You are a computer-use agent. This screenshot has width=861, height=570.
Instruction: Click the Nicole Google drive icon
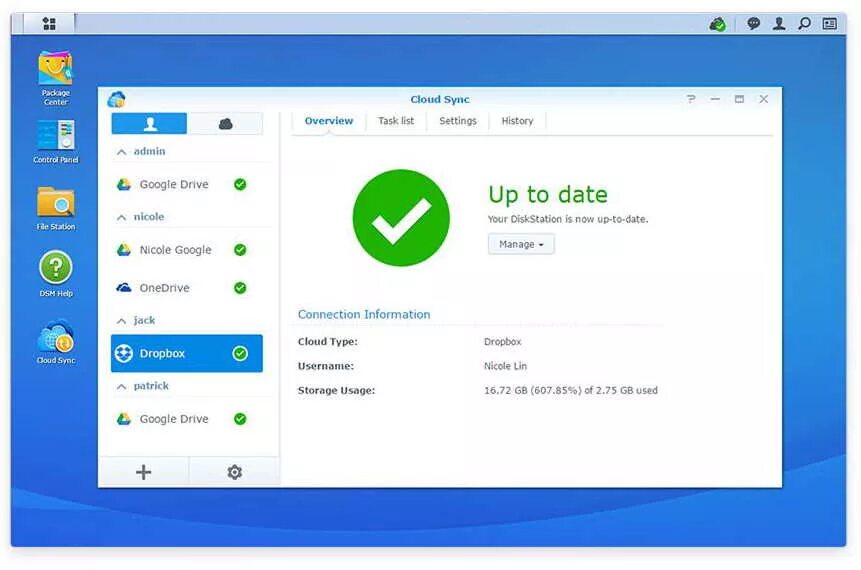[x=124, y=250]
